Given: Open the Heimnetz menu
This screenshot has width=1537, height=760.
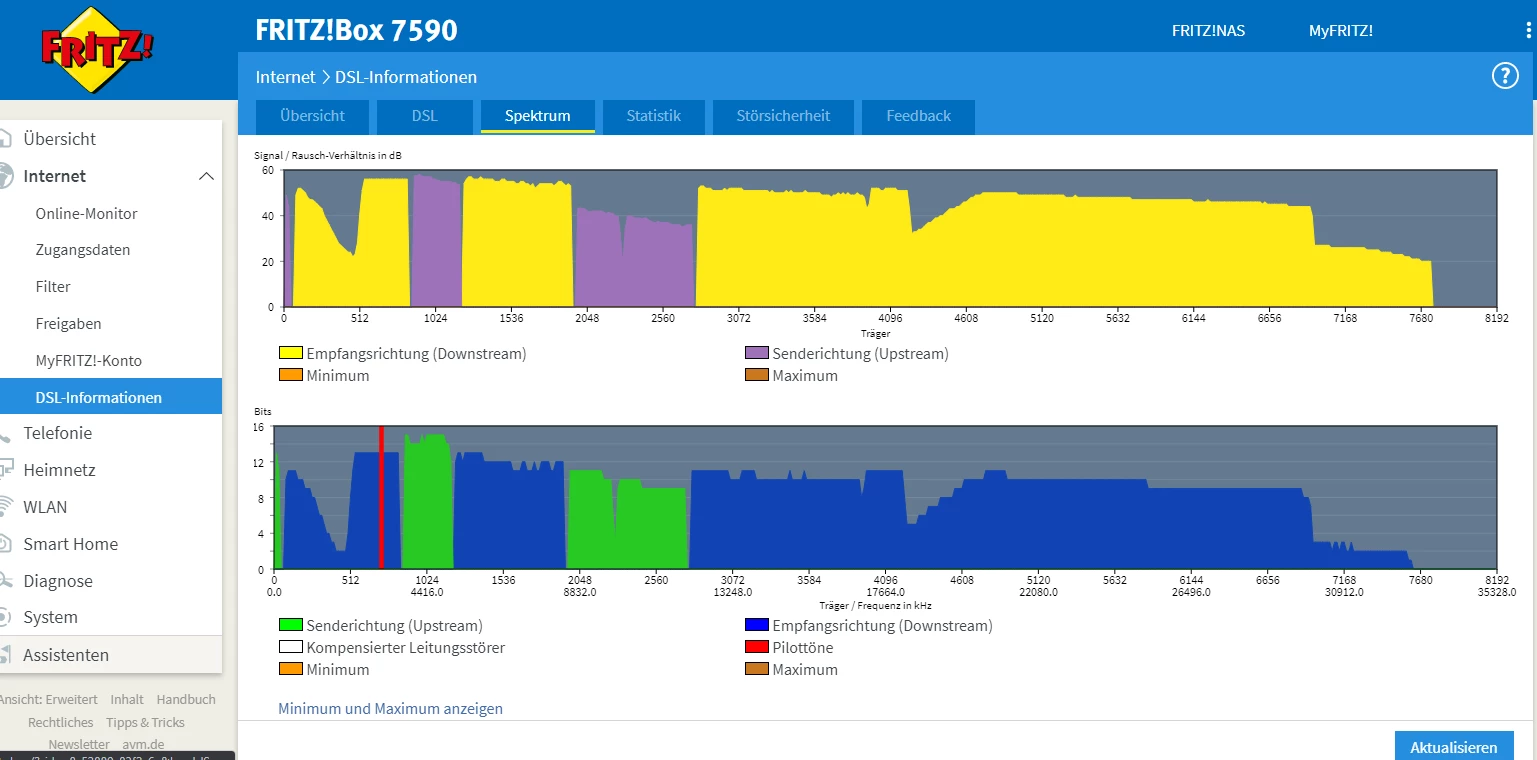Looking at the screenshot, I should coord(60,470).
